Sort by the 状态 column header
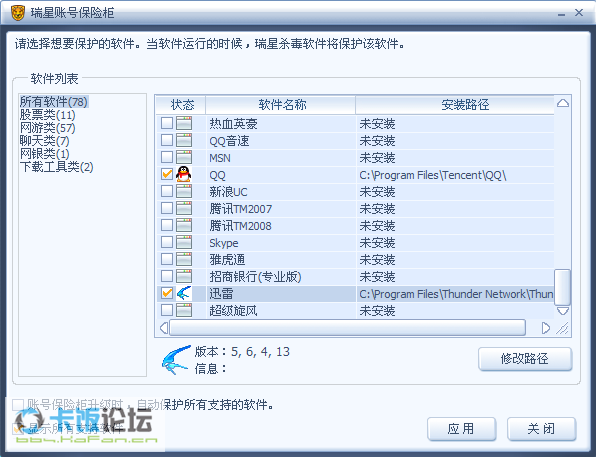This screenshot has height=457, width=596. click(x=182, y=105)
